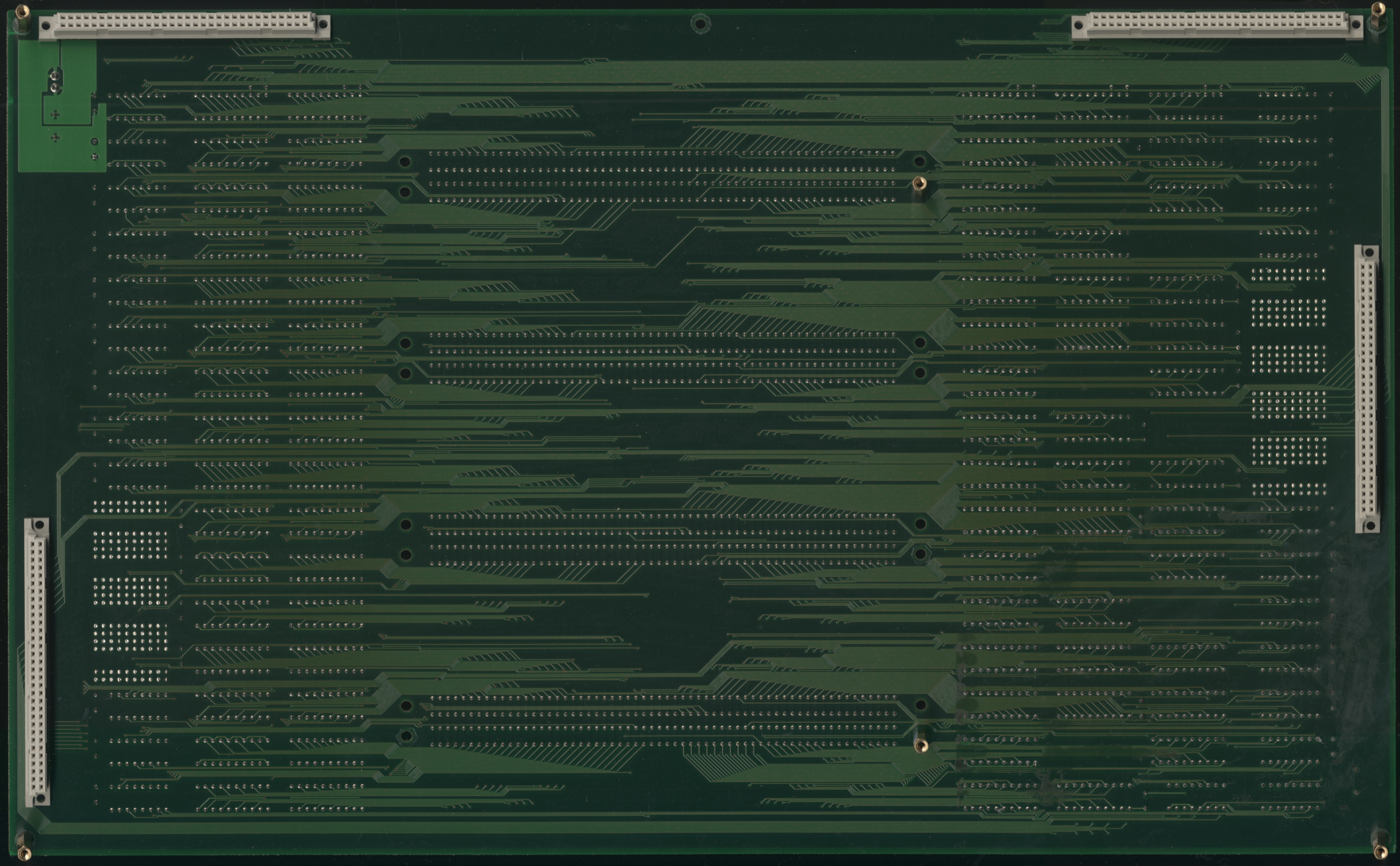Click the white connector at top-left edge
Viewport: 1400px width, 866px height.
[184, 26]
